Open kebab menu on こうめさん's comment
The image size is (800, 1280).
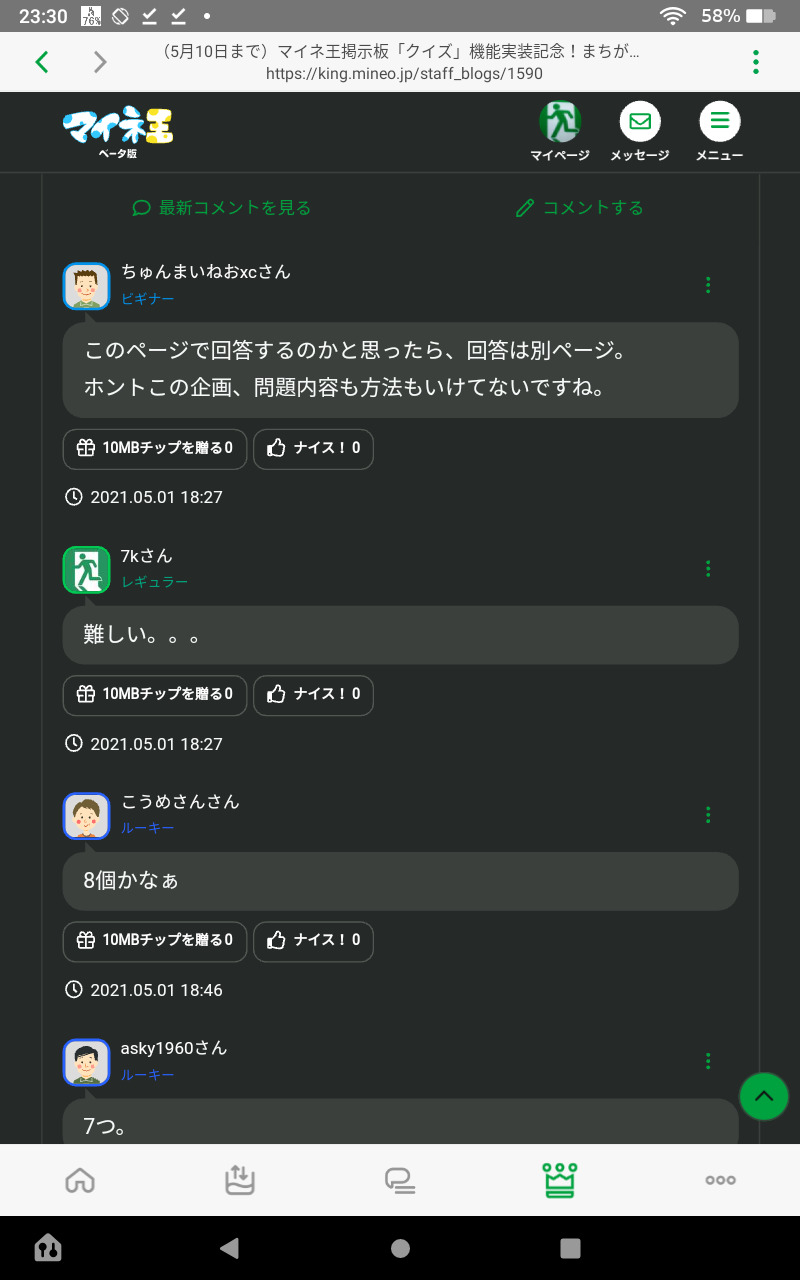pyautogui.click(x=708, y=815)
